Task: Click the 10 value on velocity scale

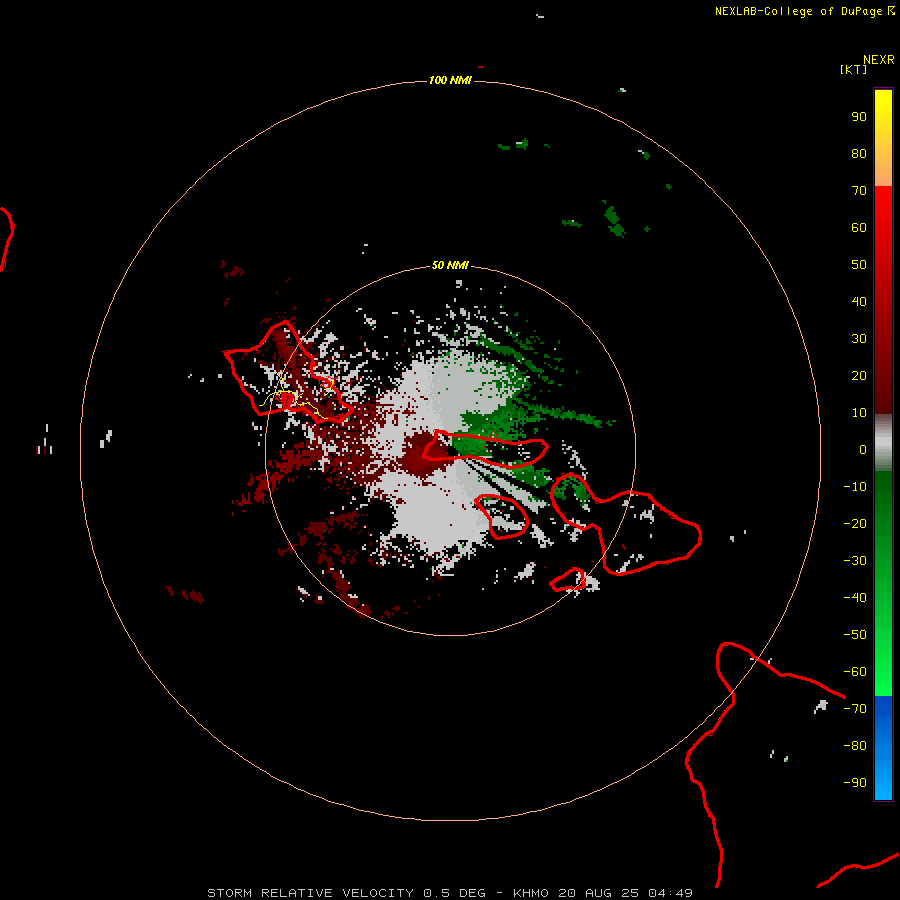Action: coord(859,413)
